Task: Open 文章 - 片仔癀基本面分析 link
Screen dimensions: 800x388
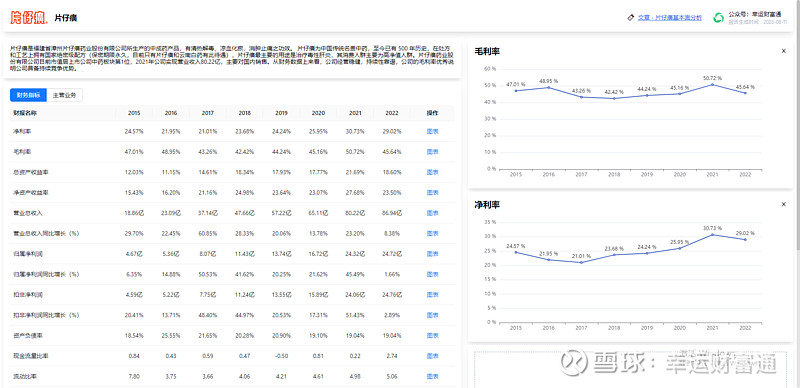Action: click(670, 17)
